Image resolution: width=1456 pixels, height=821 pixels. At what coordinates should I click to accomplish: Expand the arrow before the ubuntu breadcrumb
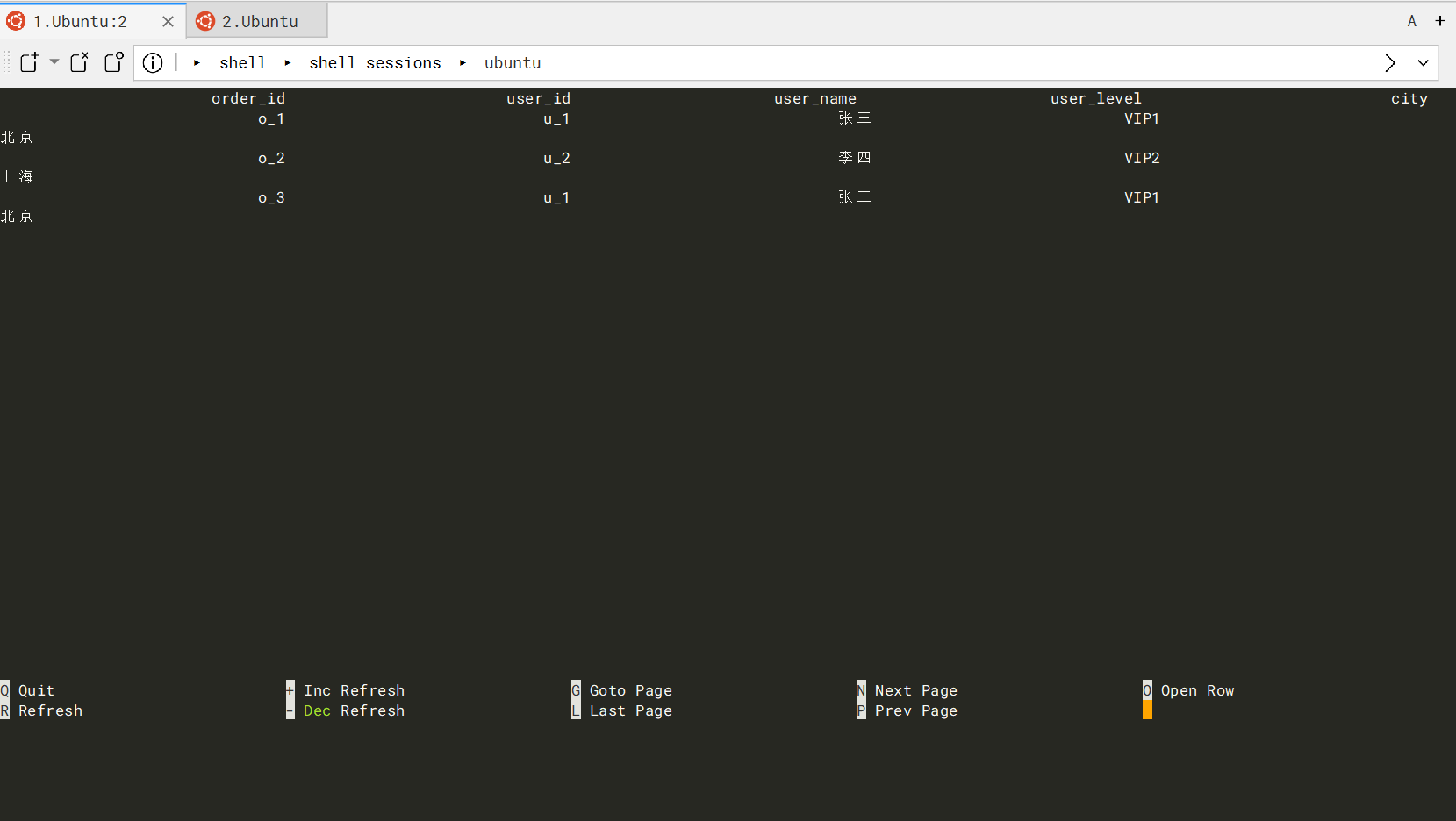coord(463,63)
